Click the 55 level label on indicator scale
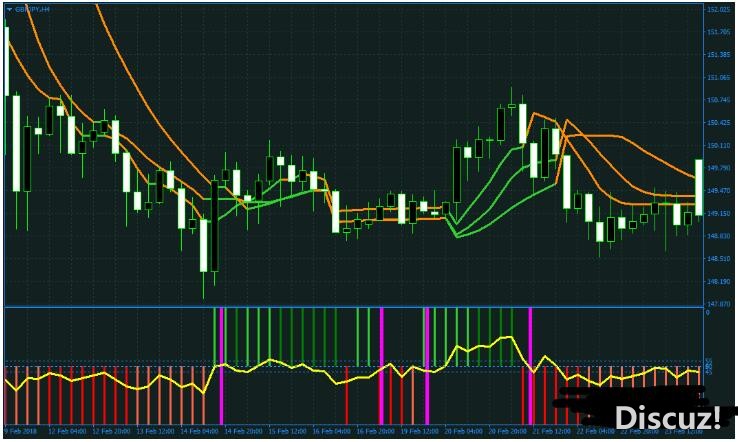738x442 pixels. [x=709, y=360]
